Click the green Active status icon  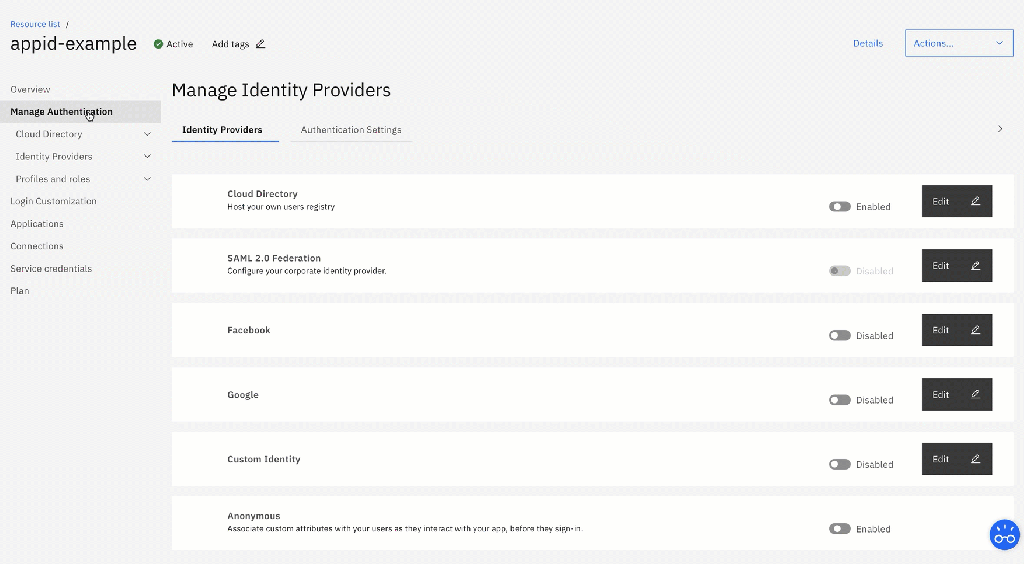pos(158,44)
